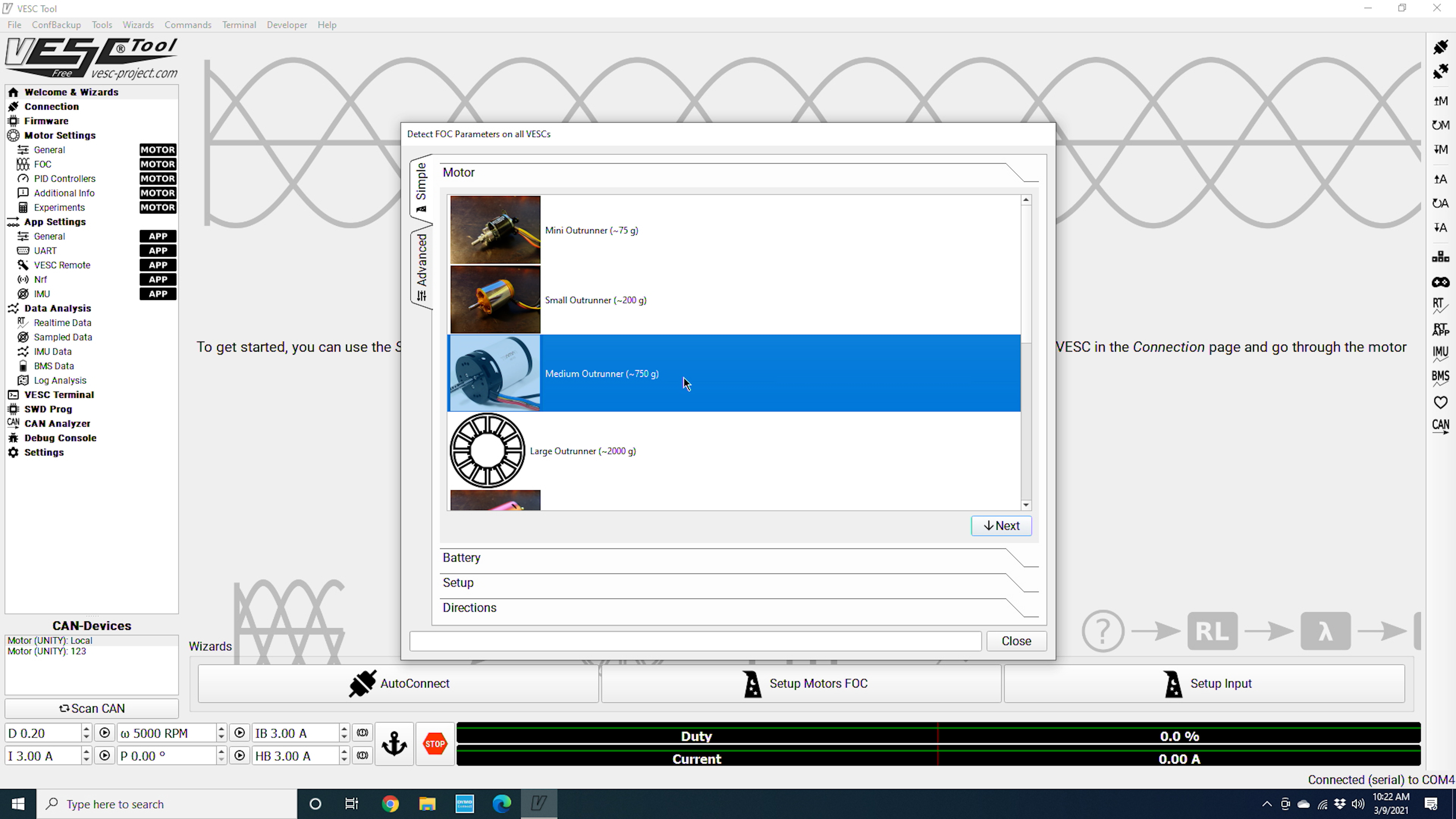
Task: Click the Disconnect icon in right toolbar
Action: point(1440,72)
